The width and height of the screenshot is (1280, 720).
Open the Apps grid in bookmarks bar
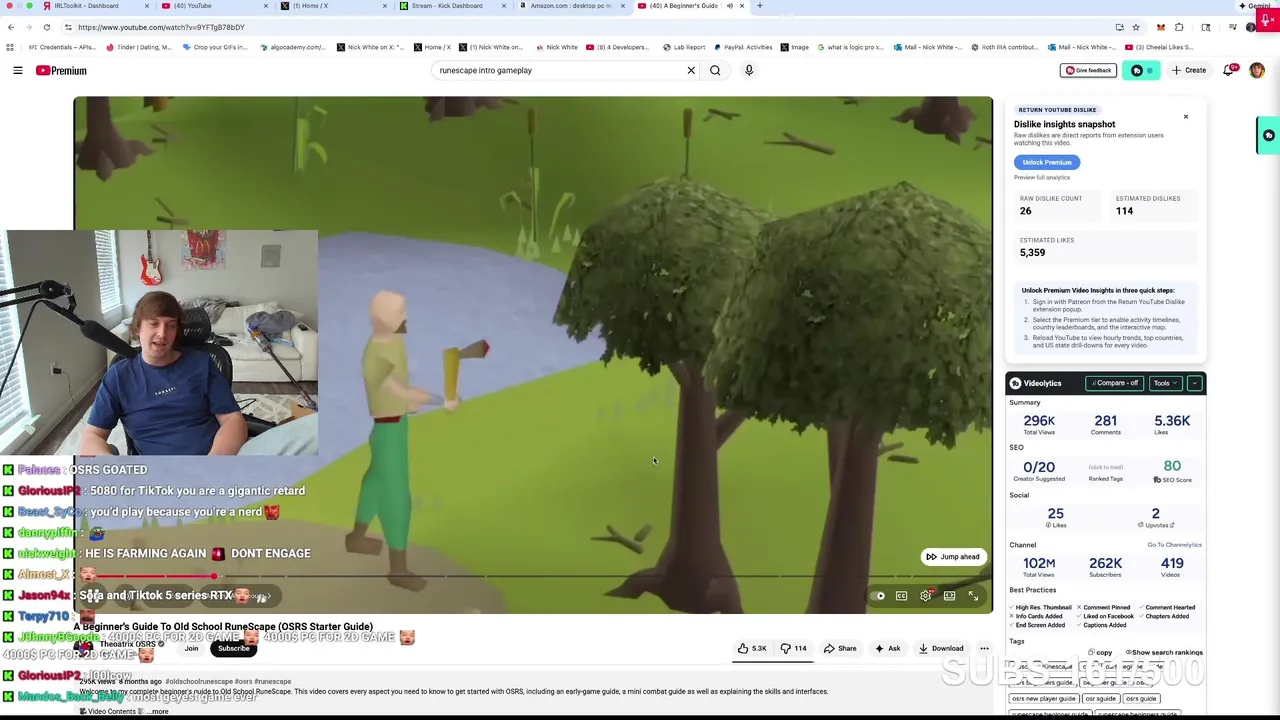[x=10, y=47]
